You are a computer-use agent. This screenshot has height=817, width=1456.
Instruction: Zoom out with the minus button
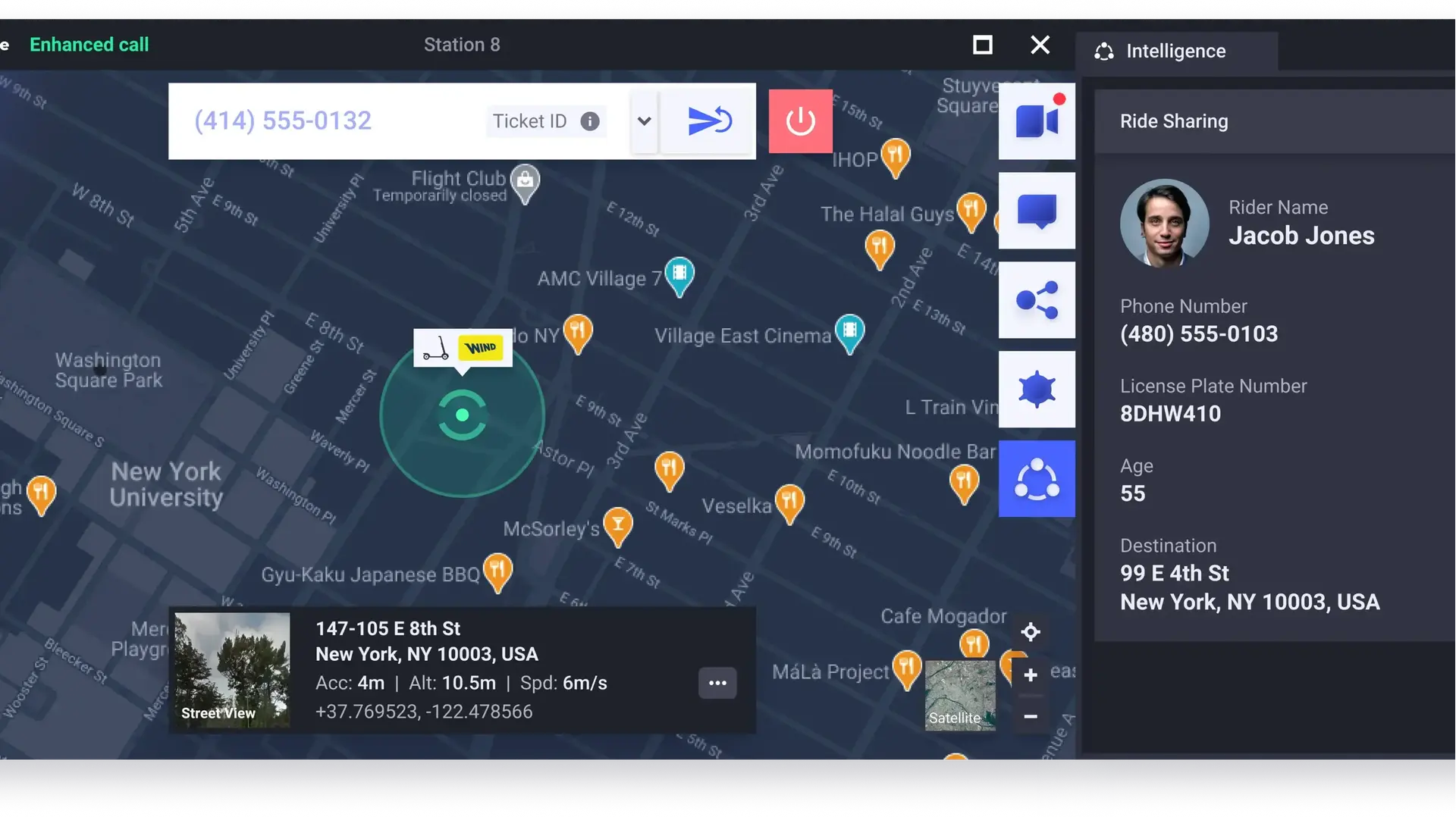click(1031, 716)
